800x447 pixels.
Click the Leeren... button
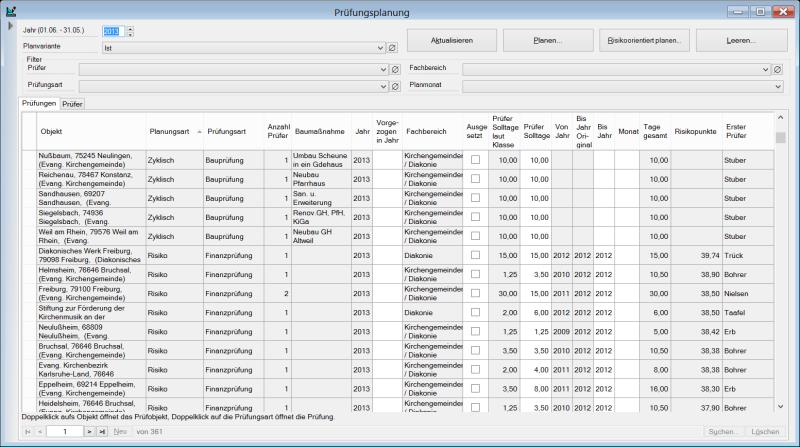pyautogui.click(x=741, y=40)
